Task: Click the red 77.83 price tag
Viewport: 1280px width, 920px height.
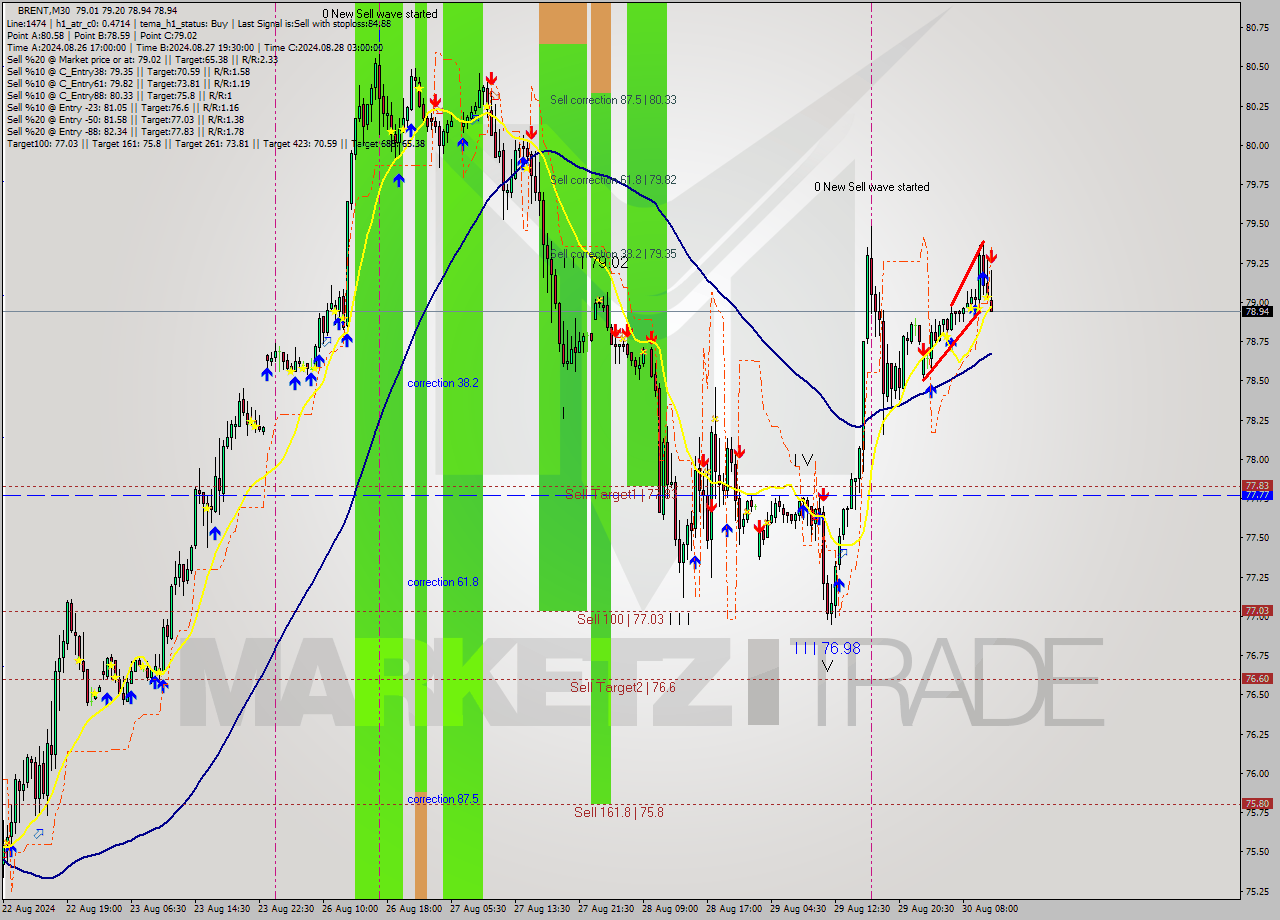Action: tap(1257, 486)
